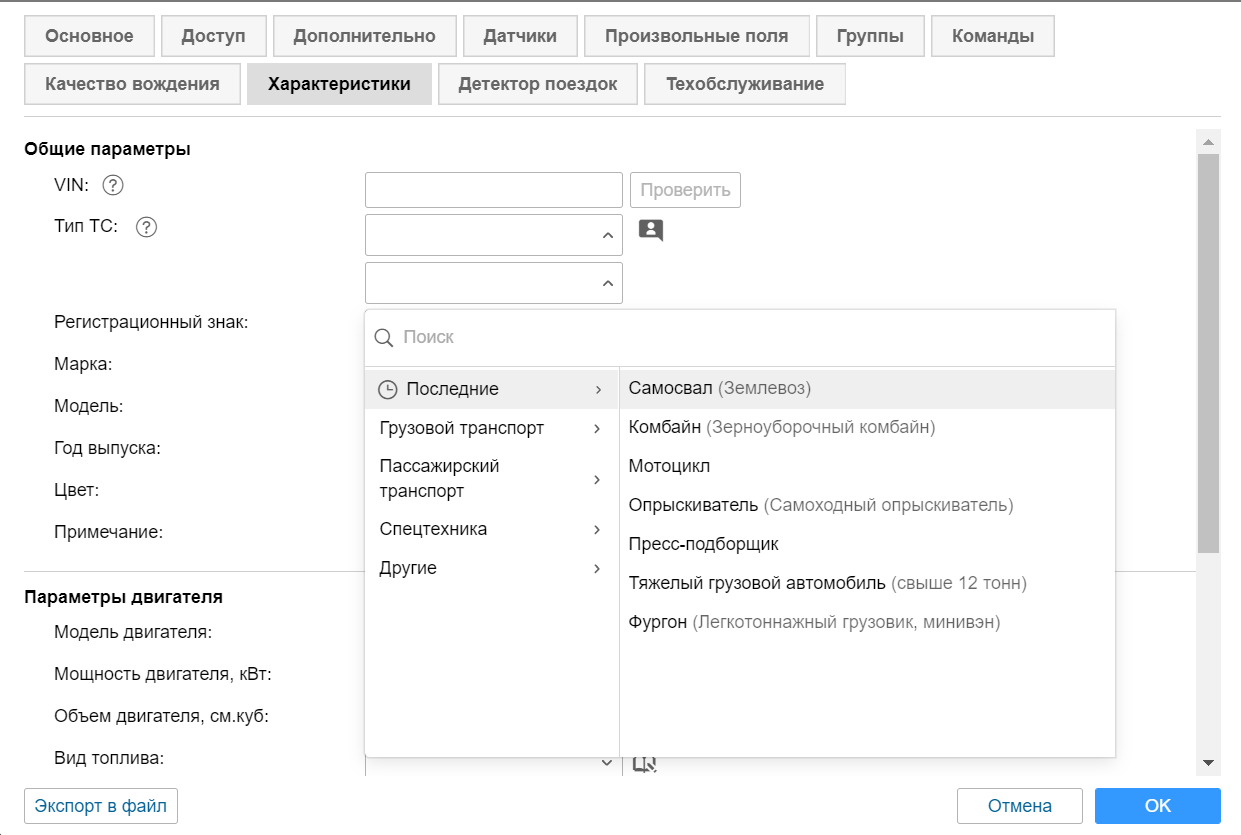Click the magnifier icon in search field

click(383, 338)
